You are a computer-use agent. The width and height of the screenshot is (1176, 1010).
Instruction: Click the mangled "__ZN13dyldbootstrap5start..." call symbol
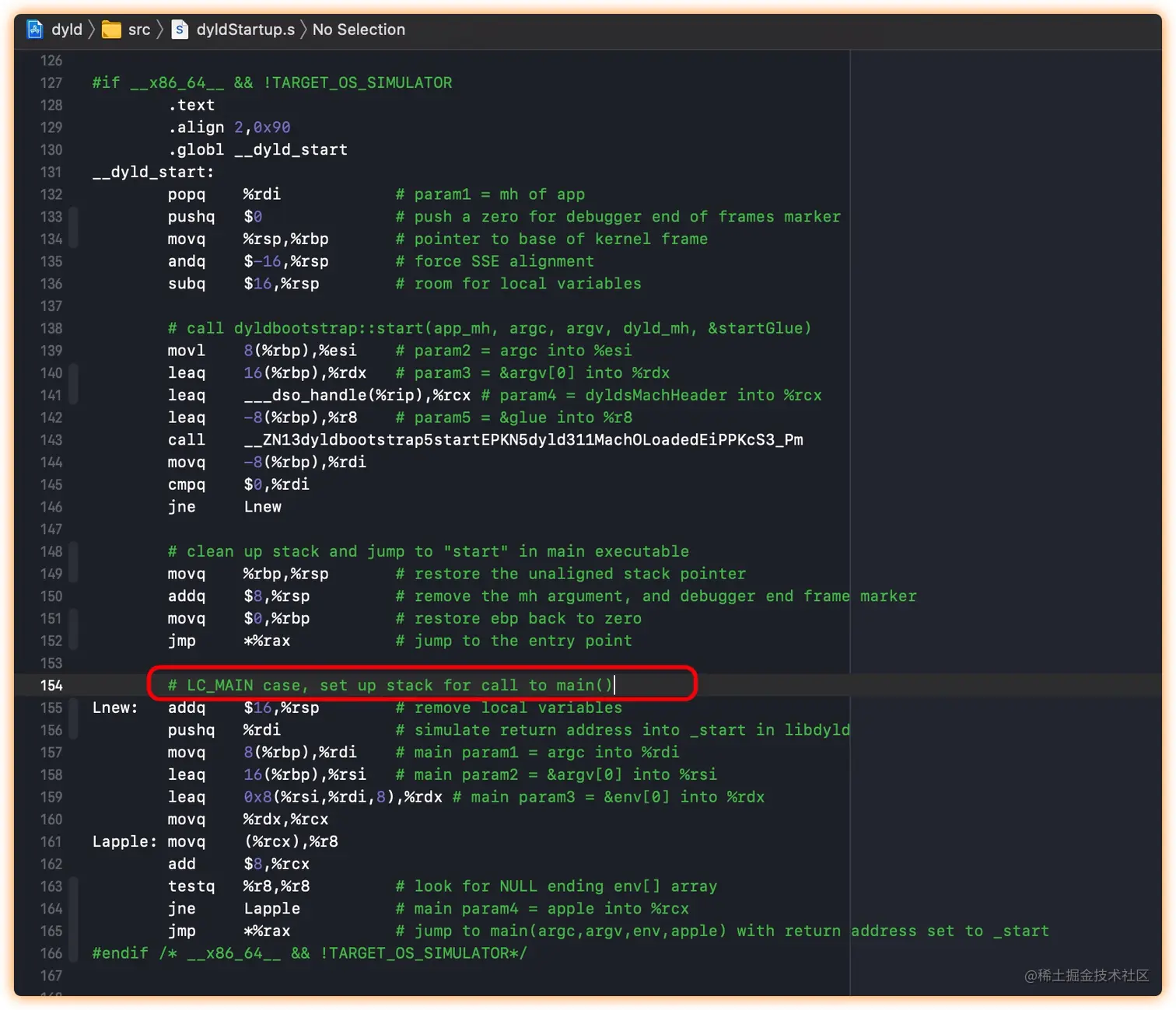tap(523, 440)
